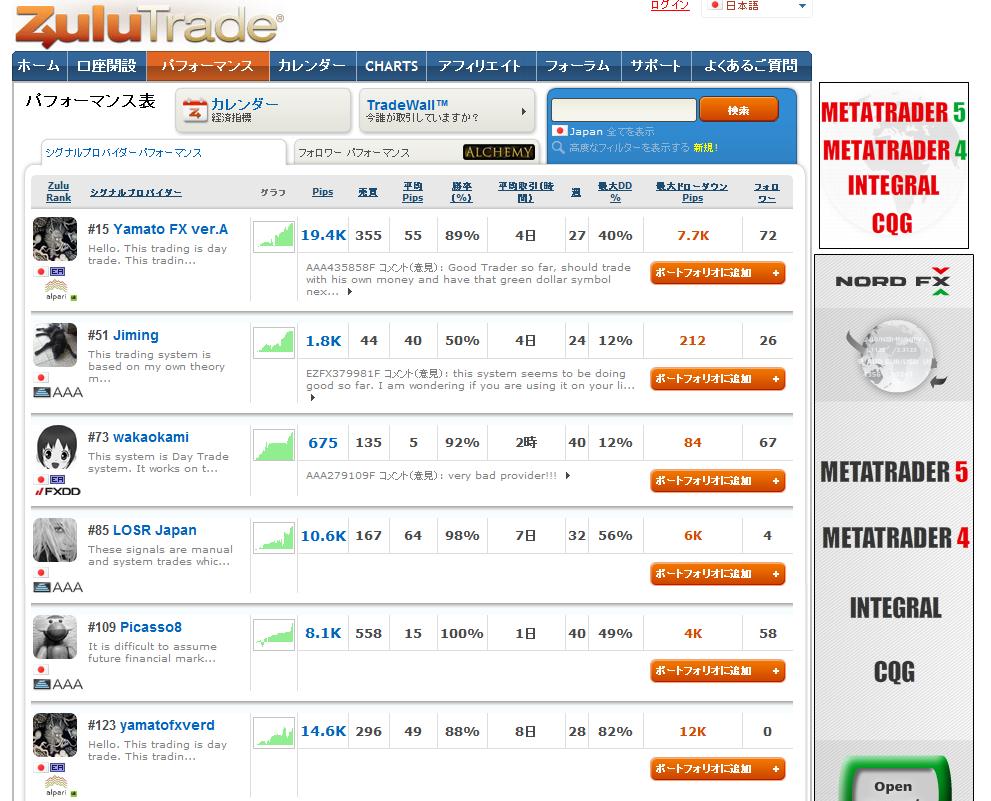Click the Japan flag beside language selector
The height and width of the screenshot is (801, 991).
coord(715,5)
